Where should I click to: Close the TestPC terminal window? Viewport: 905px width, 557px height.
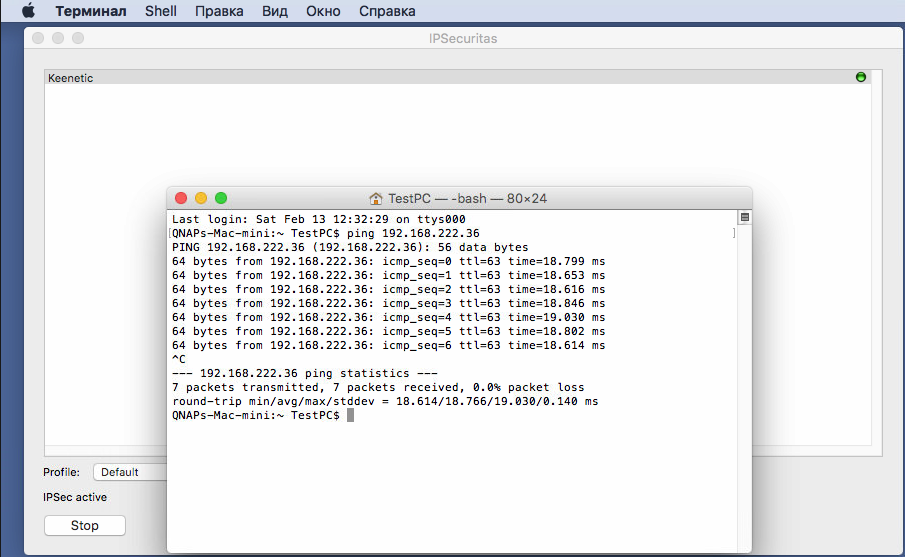coord(181,198)
